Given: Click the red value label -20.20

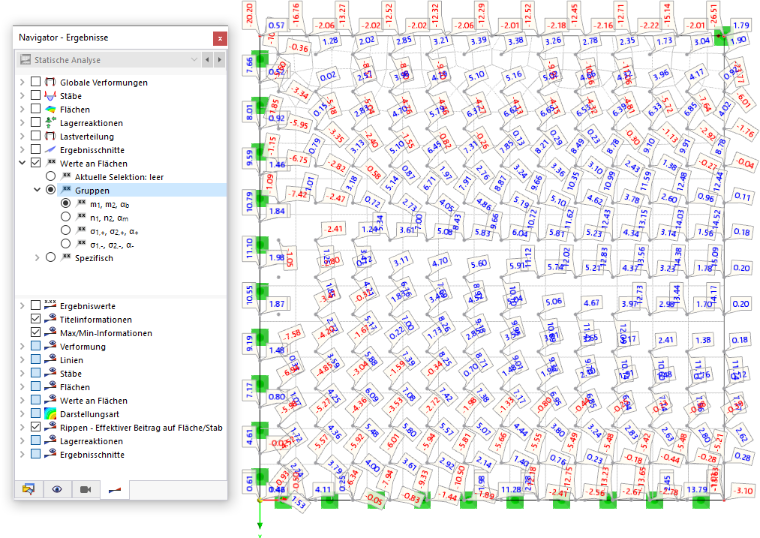Looking at the screenshot, I should [249, 14].
